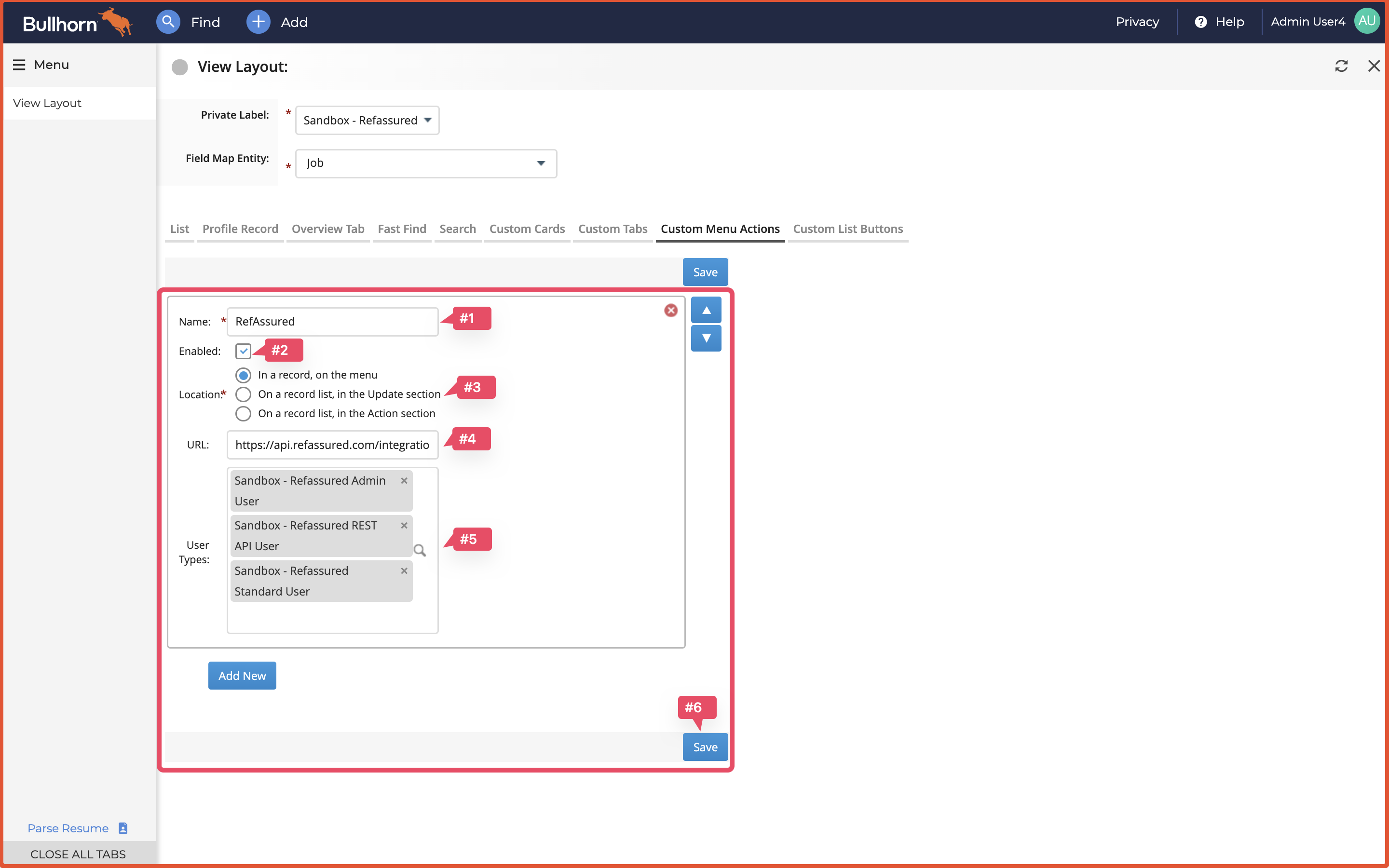
Task: Click the Admin User4 name
Action: [1307, 22]
